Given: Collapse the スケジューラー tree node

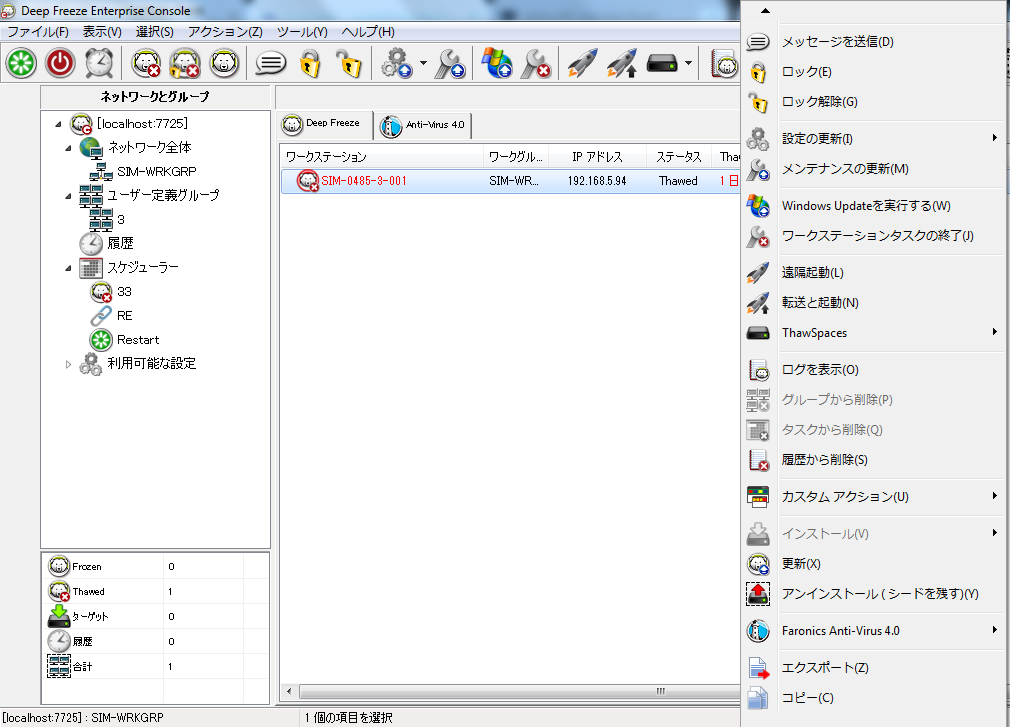Looking at the screenshot, I should pyautogui.click(x=68, y=268).
